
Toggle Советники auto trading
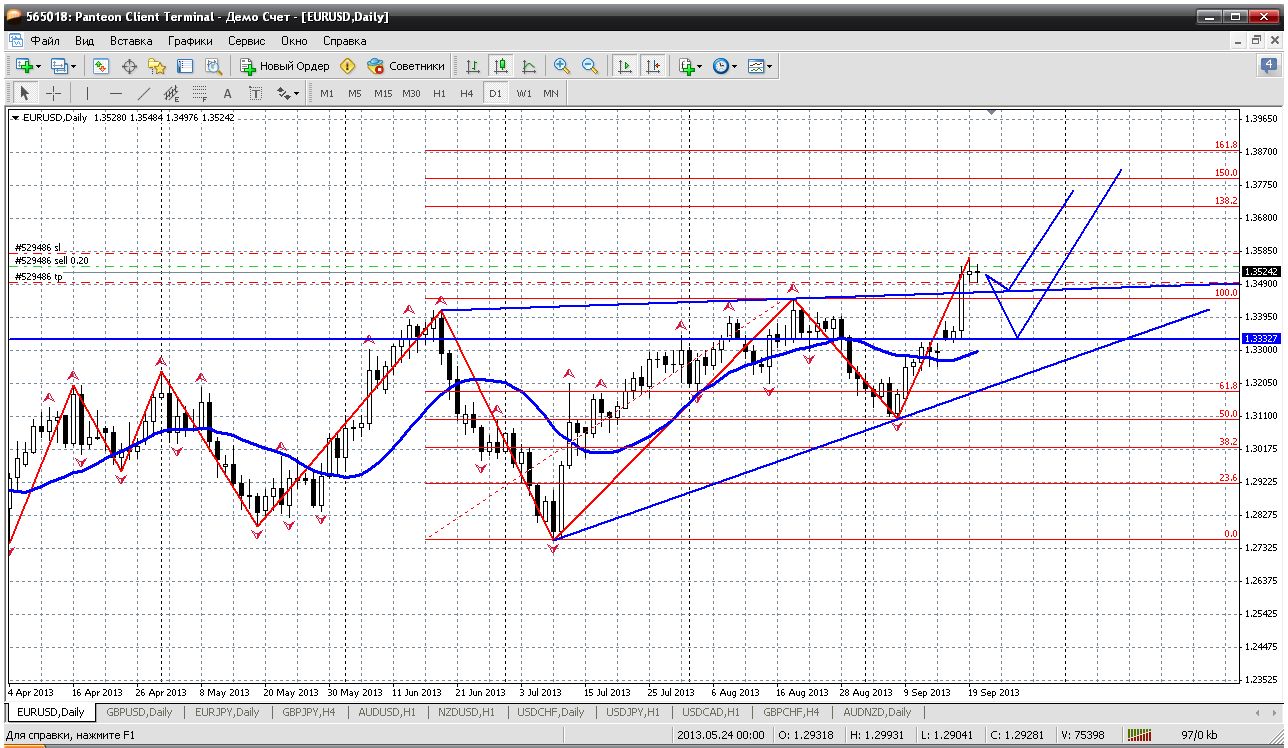pyautogui.click(x=406, y=66)
